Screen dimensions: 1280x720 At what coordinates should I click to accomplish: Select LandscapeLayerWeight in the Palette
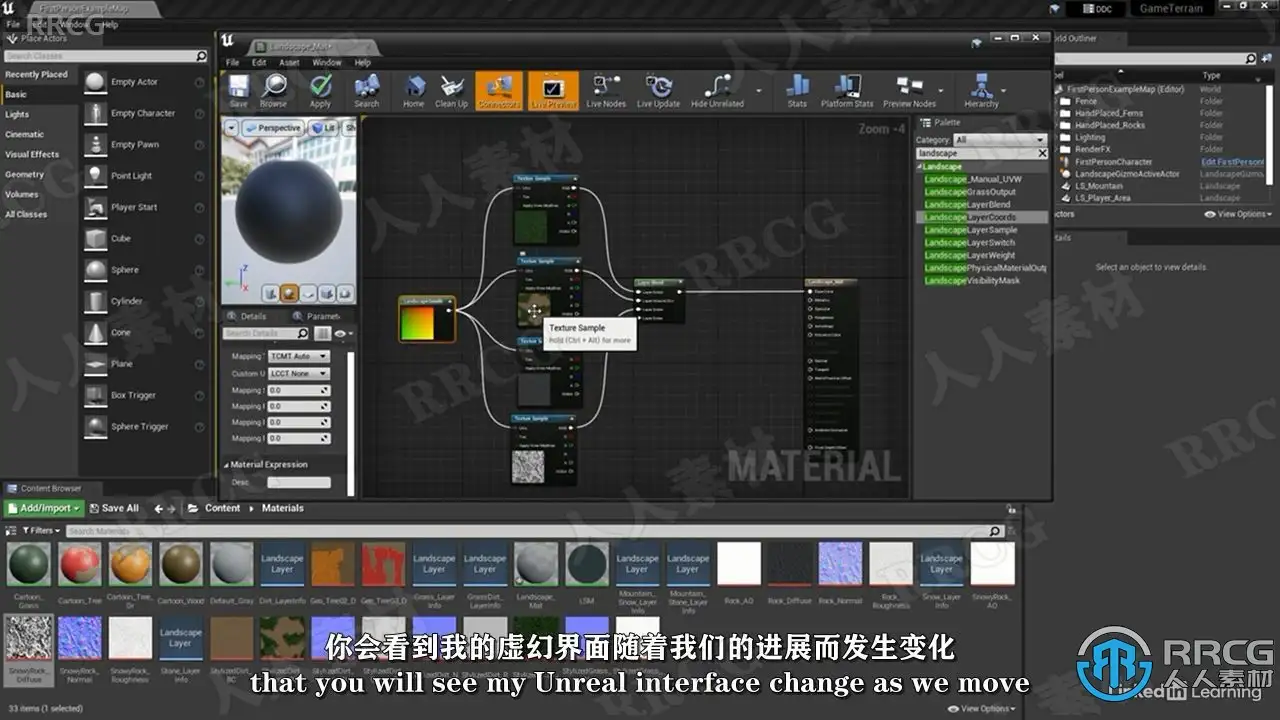(969, 255)
